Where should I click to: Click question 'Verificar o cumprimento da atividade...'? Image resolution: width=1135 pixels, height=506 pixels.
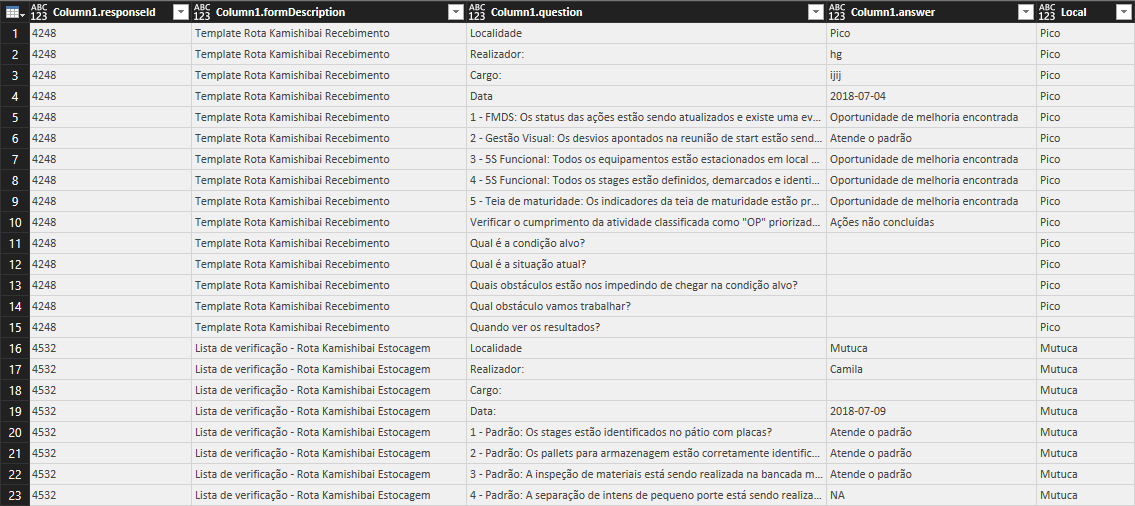tap(646, 222)
